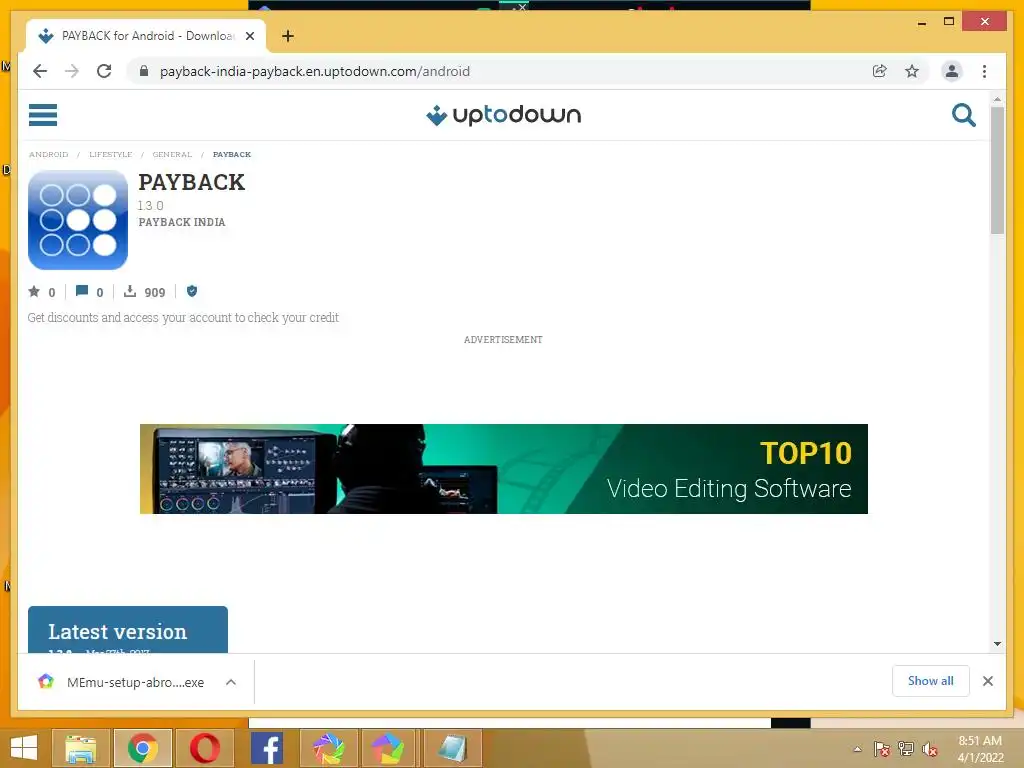Viewport: 1024px width, 768px height.
Task: Open the GENERAL breadcrumb link
Action: 172,155
